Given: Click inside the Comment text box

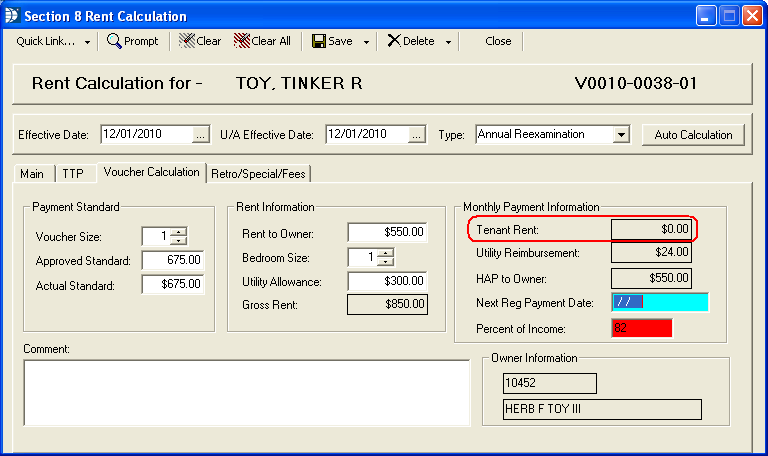Looking at the screenshot, I should (247, 393).
